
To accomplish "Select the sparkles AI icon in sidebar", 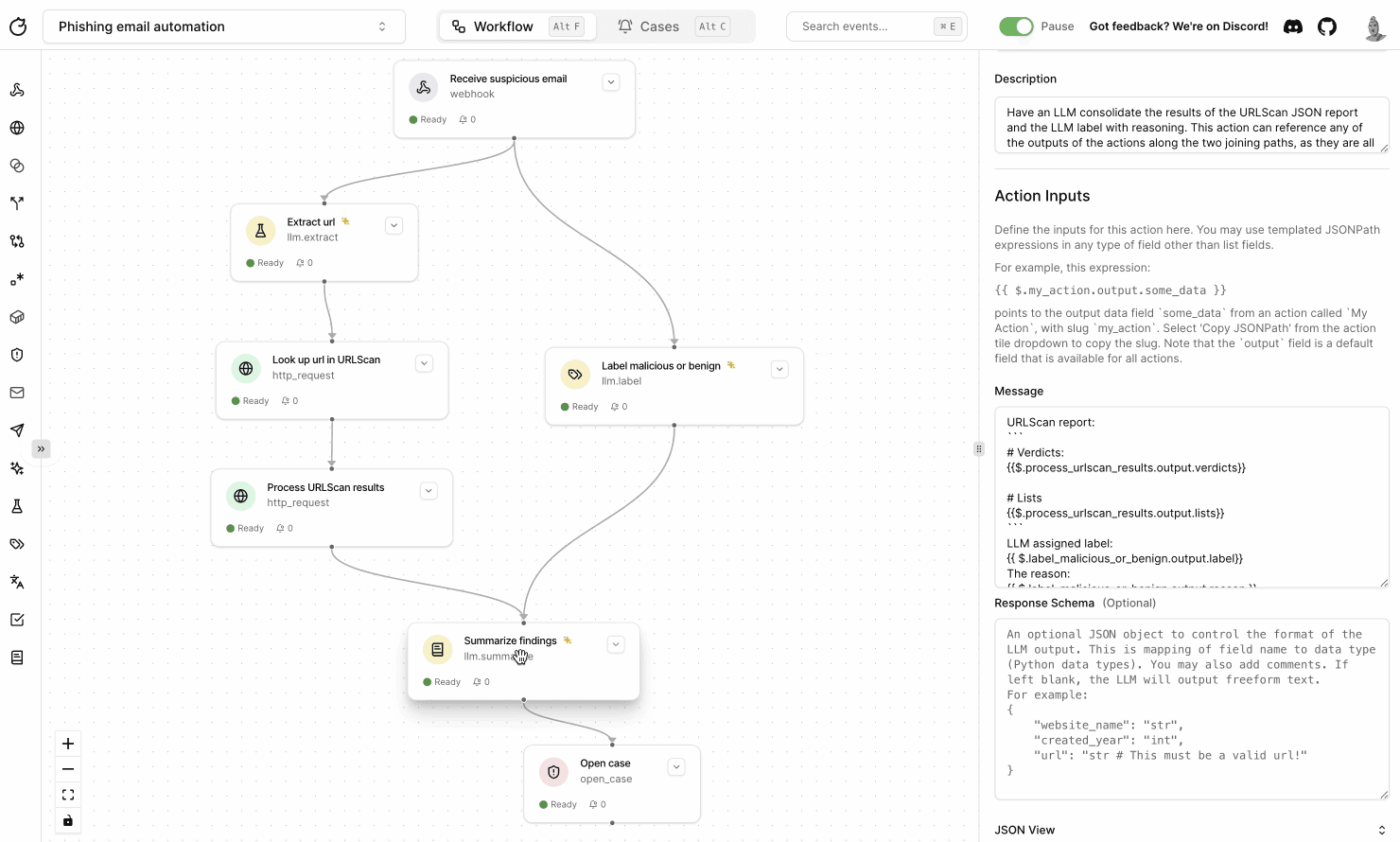I will (17, 468).
